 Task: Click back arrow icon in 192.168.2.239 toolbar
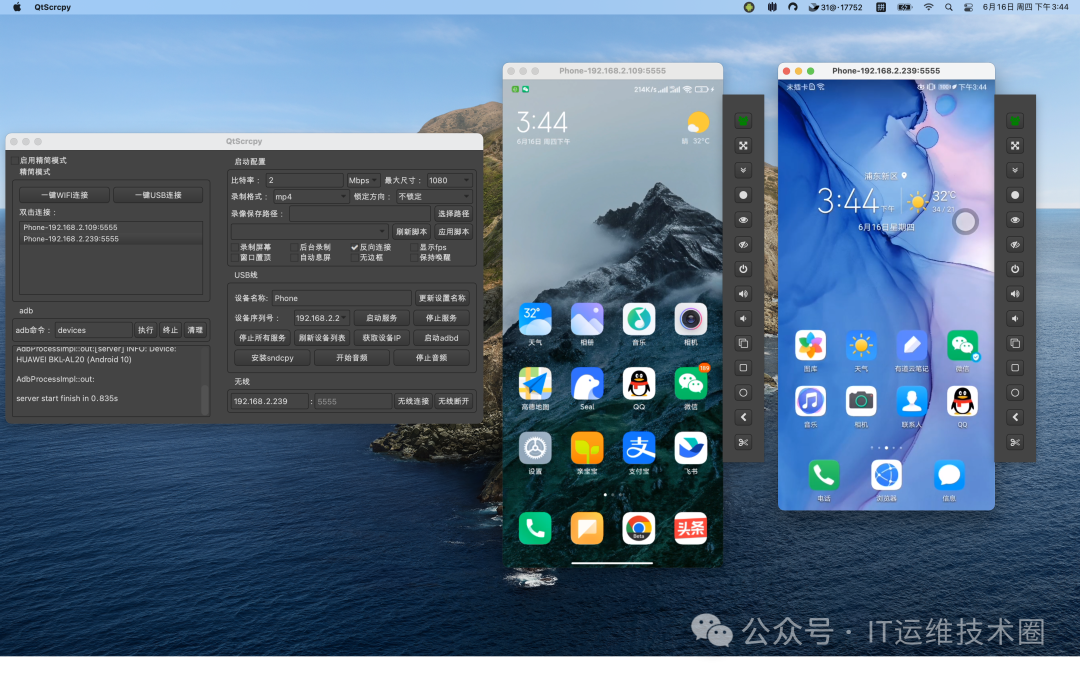click(x=1015, y=417)
